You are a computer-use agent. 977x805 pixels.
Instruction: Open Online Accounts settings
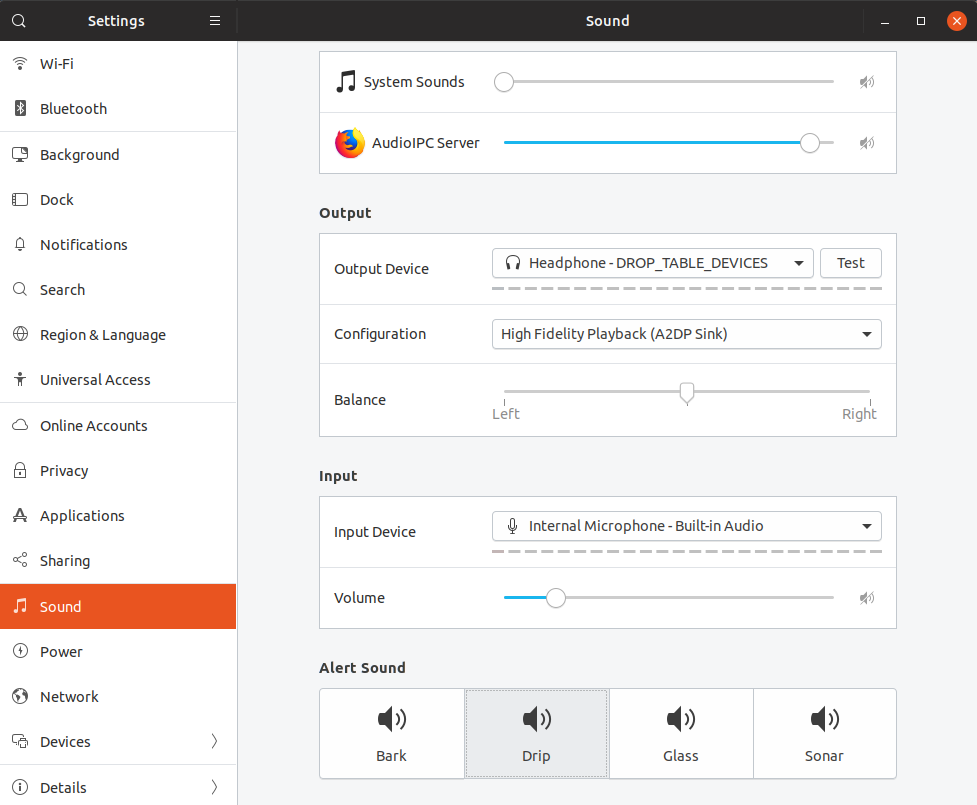pyautogui.click(x=118, y=425)
